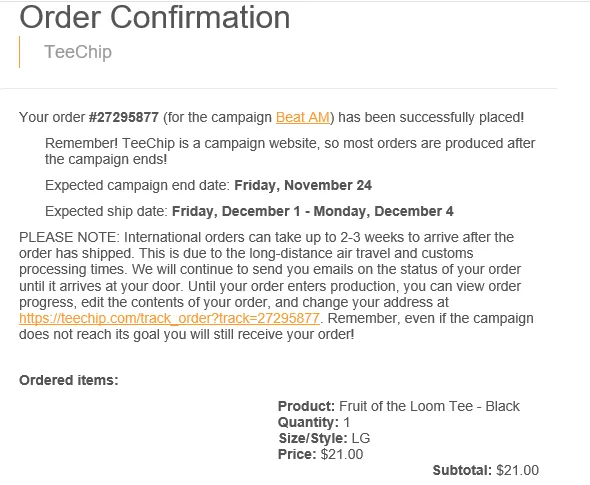This screenshot has height=485, width=590.
Task: Click the Ordered items: label
Action: (69, 380)
